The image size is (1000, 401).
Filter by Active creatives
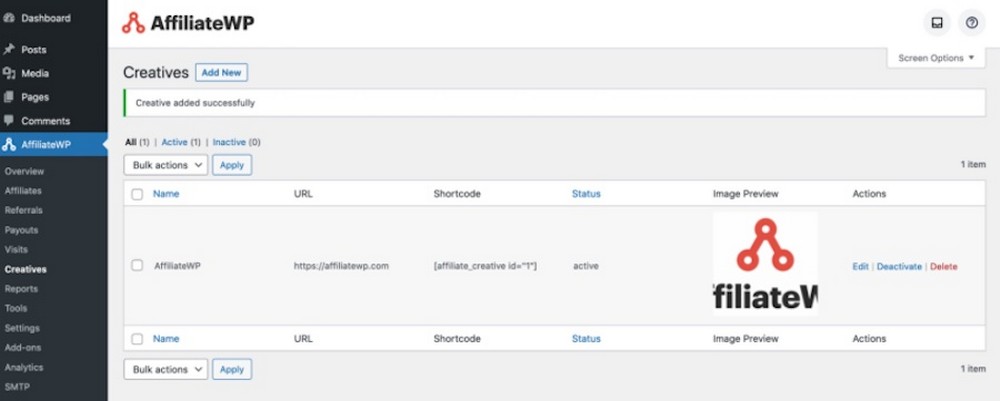tap(175, 142)
